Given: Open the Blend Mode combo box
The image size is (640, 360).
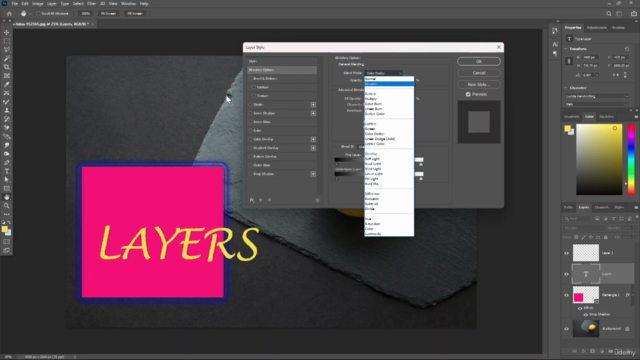Looking at the screenshot, I should [x=383, y=73].
